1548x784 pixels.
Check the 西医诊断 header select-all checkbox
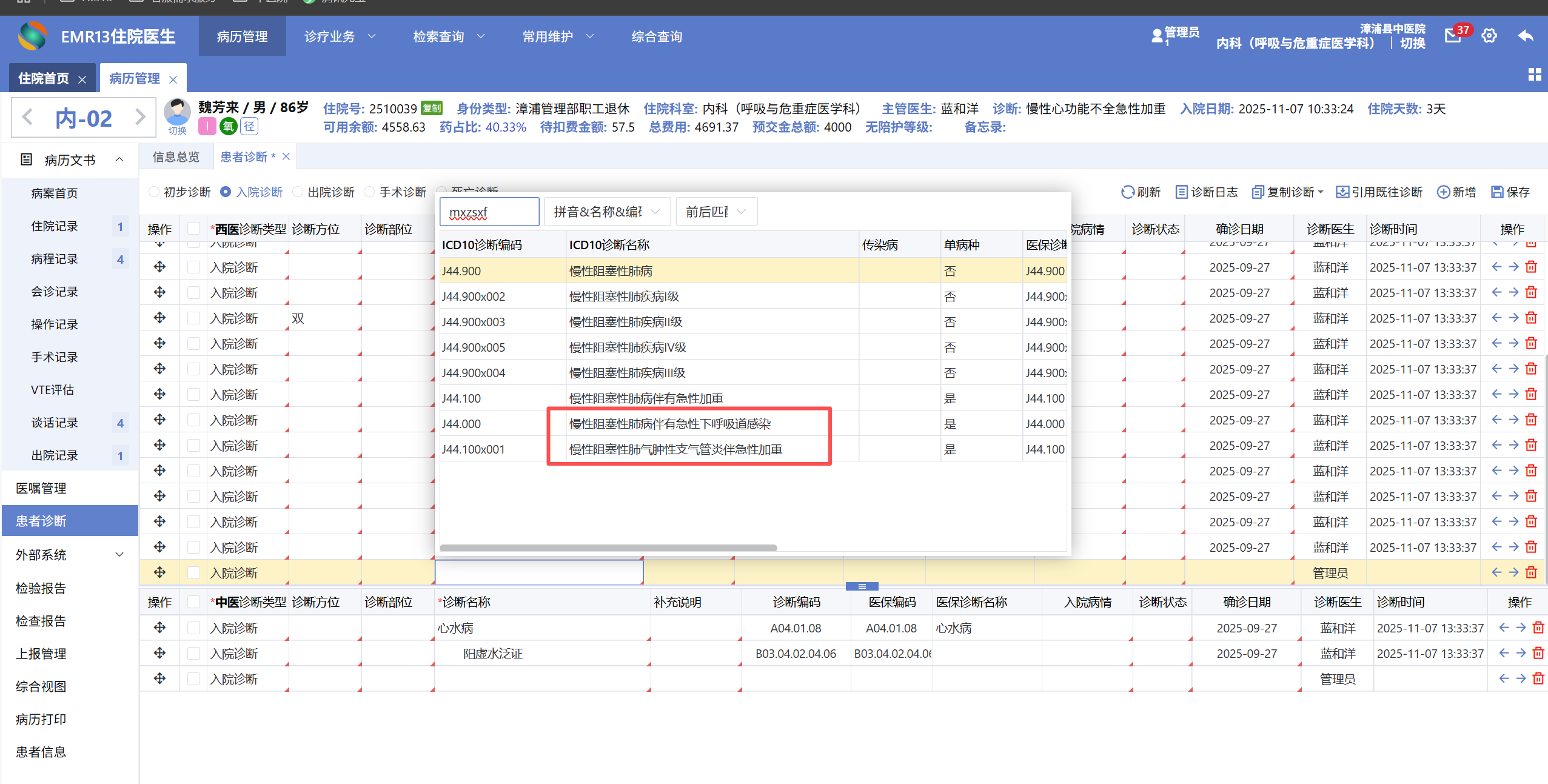coord(193,229)
